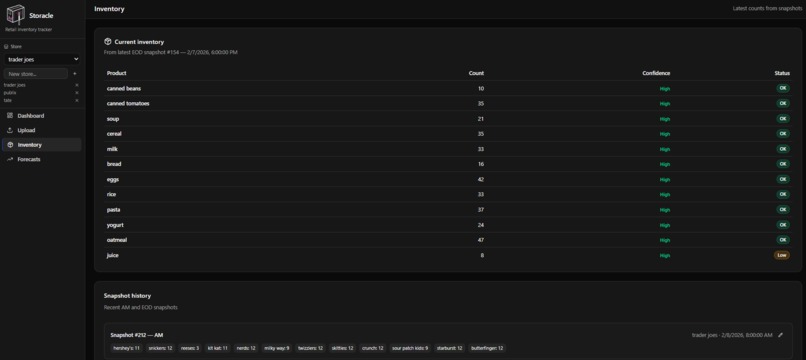
Task: Click the Count column header
Action: pos(476,73)
